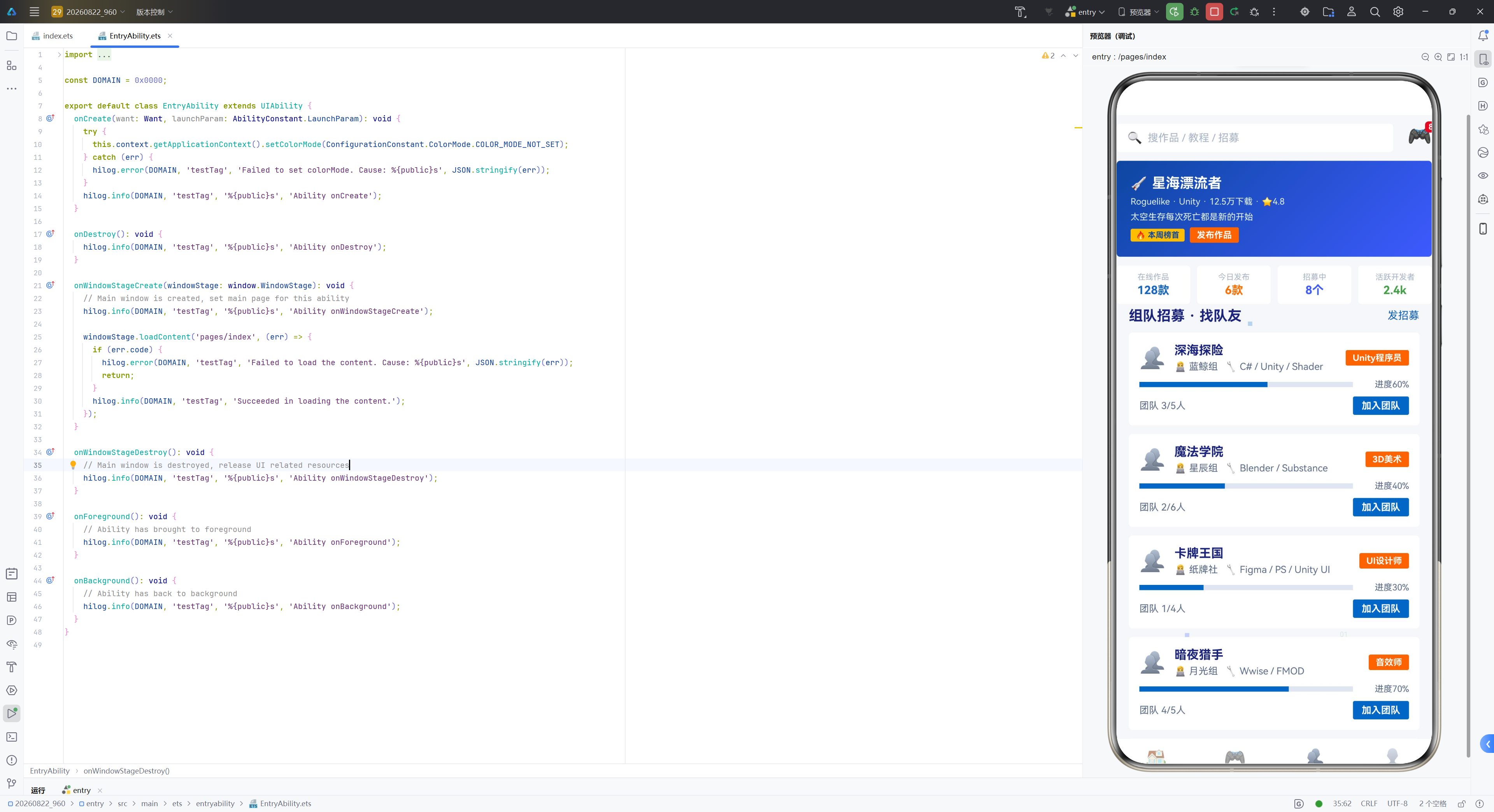Expand the collapsed side panel blue arrow
The image size is (1494, 812).
[1487, 744]
